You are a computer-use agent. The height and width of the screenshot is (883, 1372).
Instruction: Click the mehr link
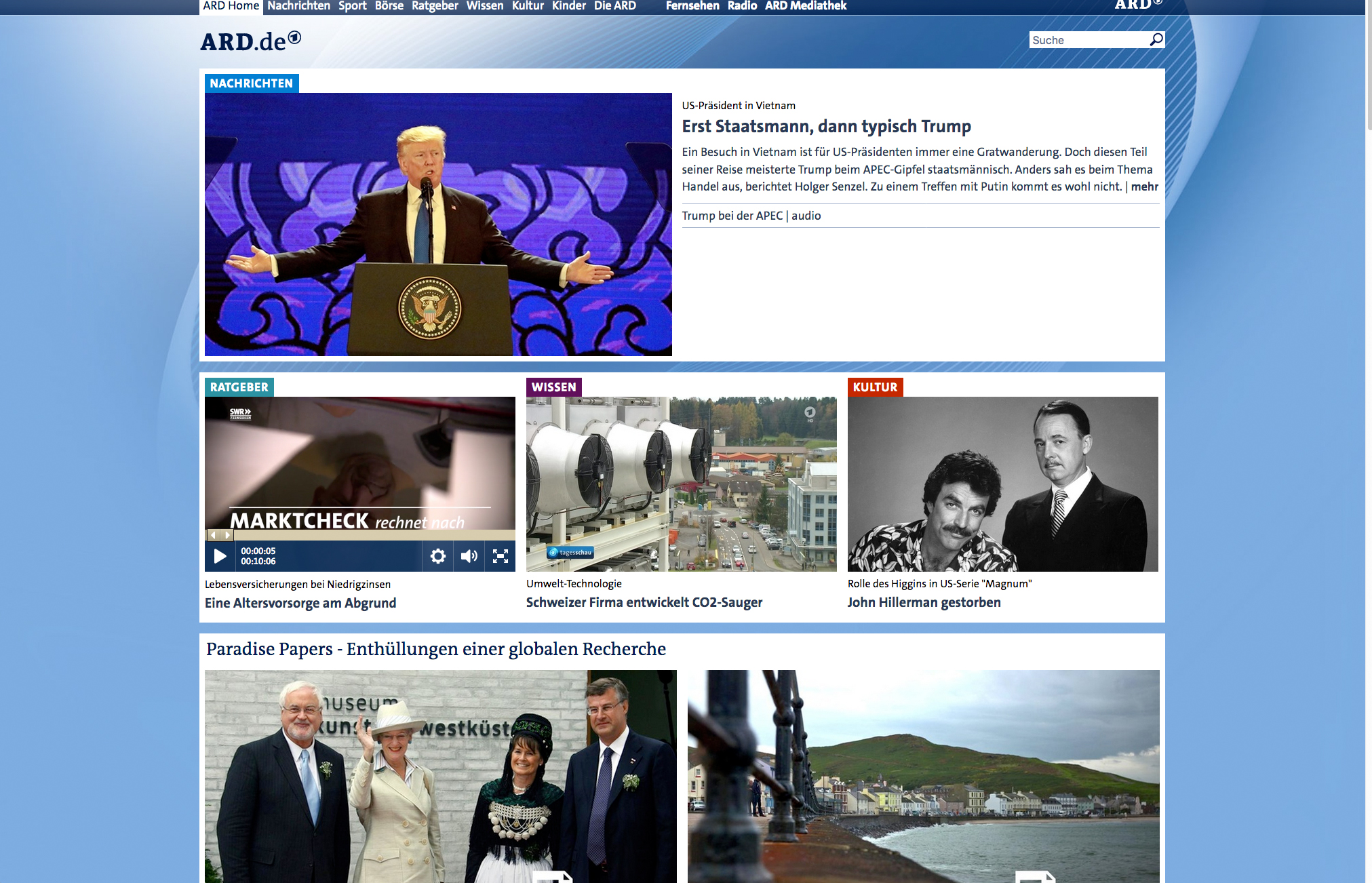click(x=1144, y=187)
